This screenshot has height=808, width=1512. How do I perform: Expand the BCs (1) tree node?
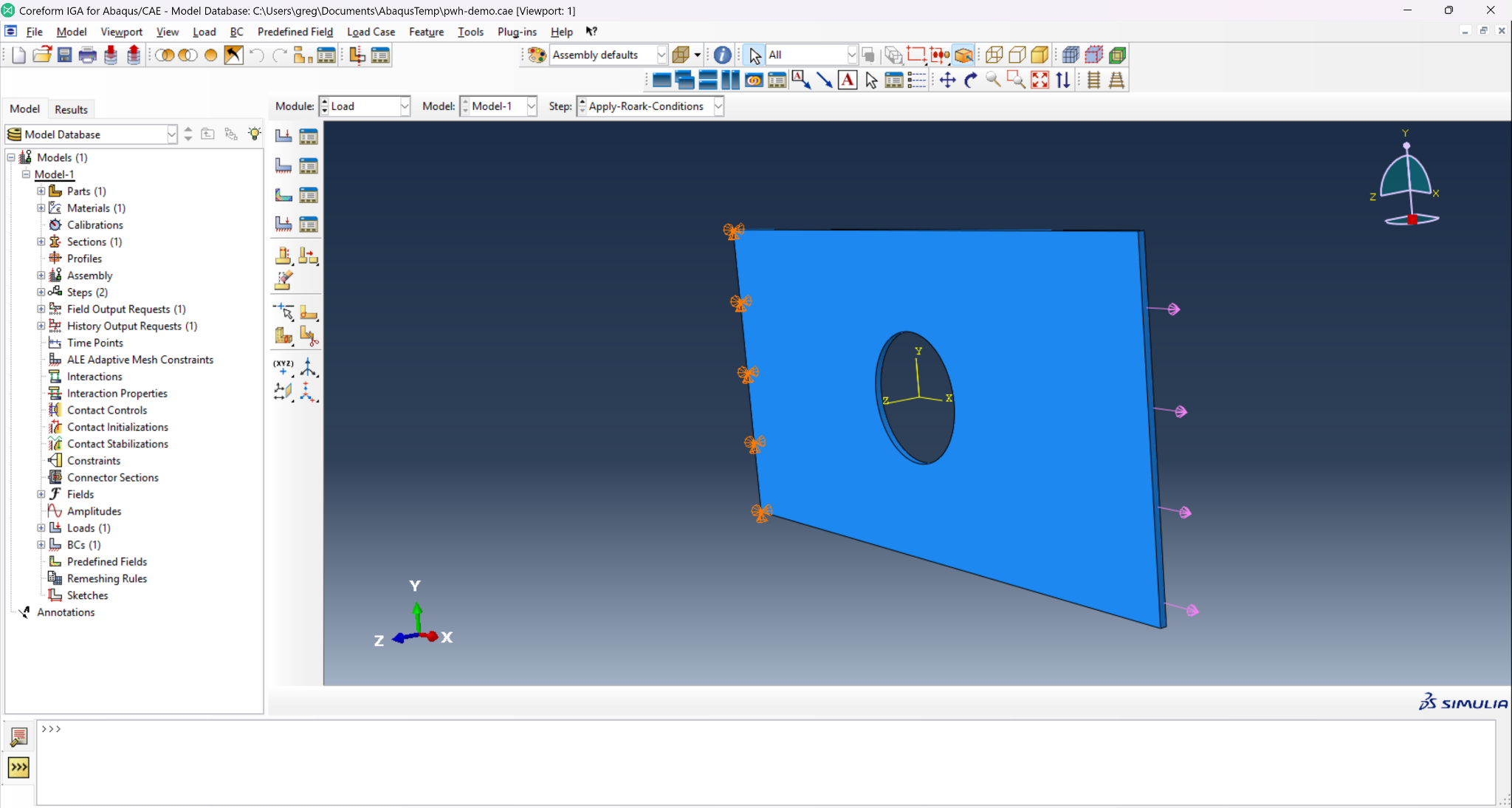41,545
